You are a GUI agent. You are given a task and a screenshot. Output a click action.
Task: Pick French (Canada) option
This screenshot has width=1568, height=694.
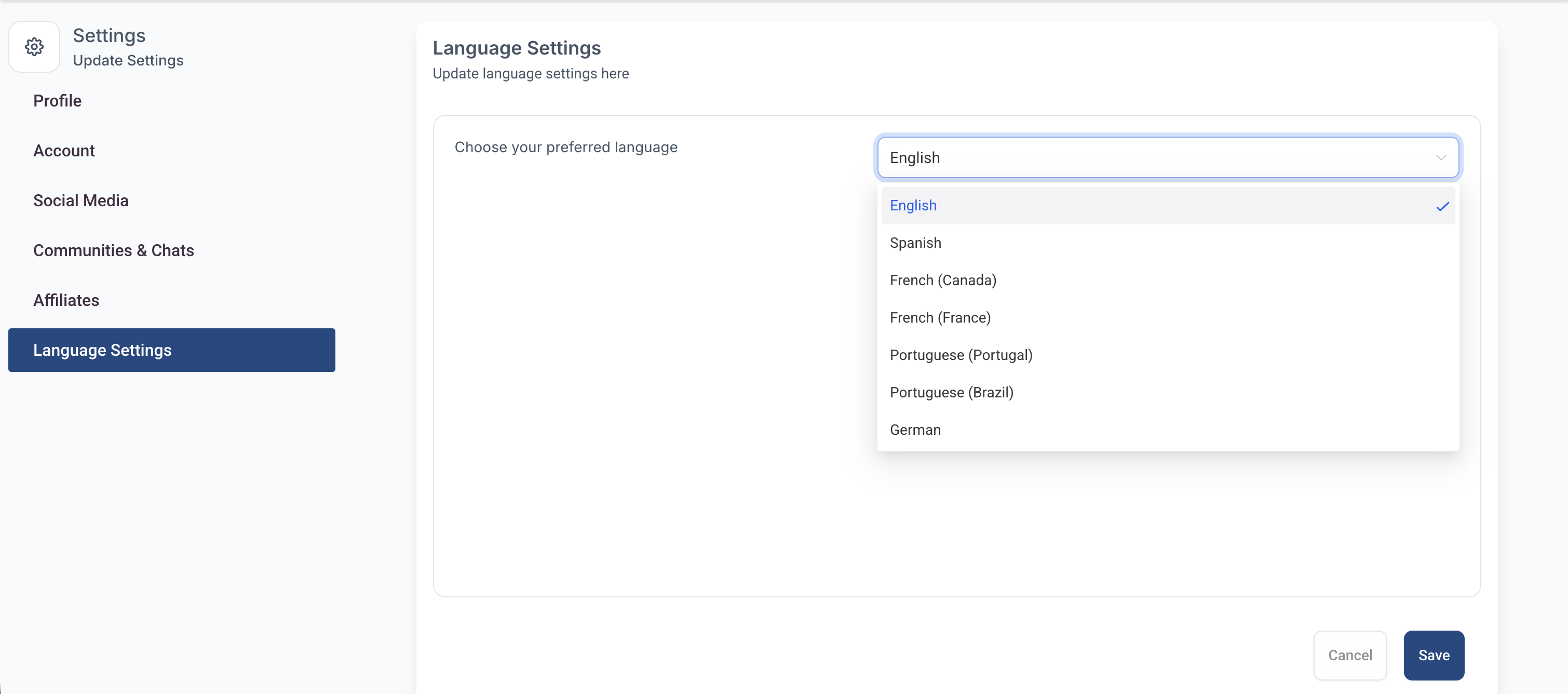tap(942, 280)
